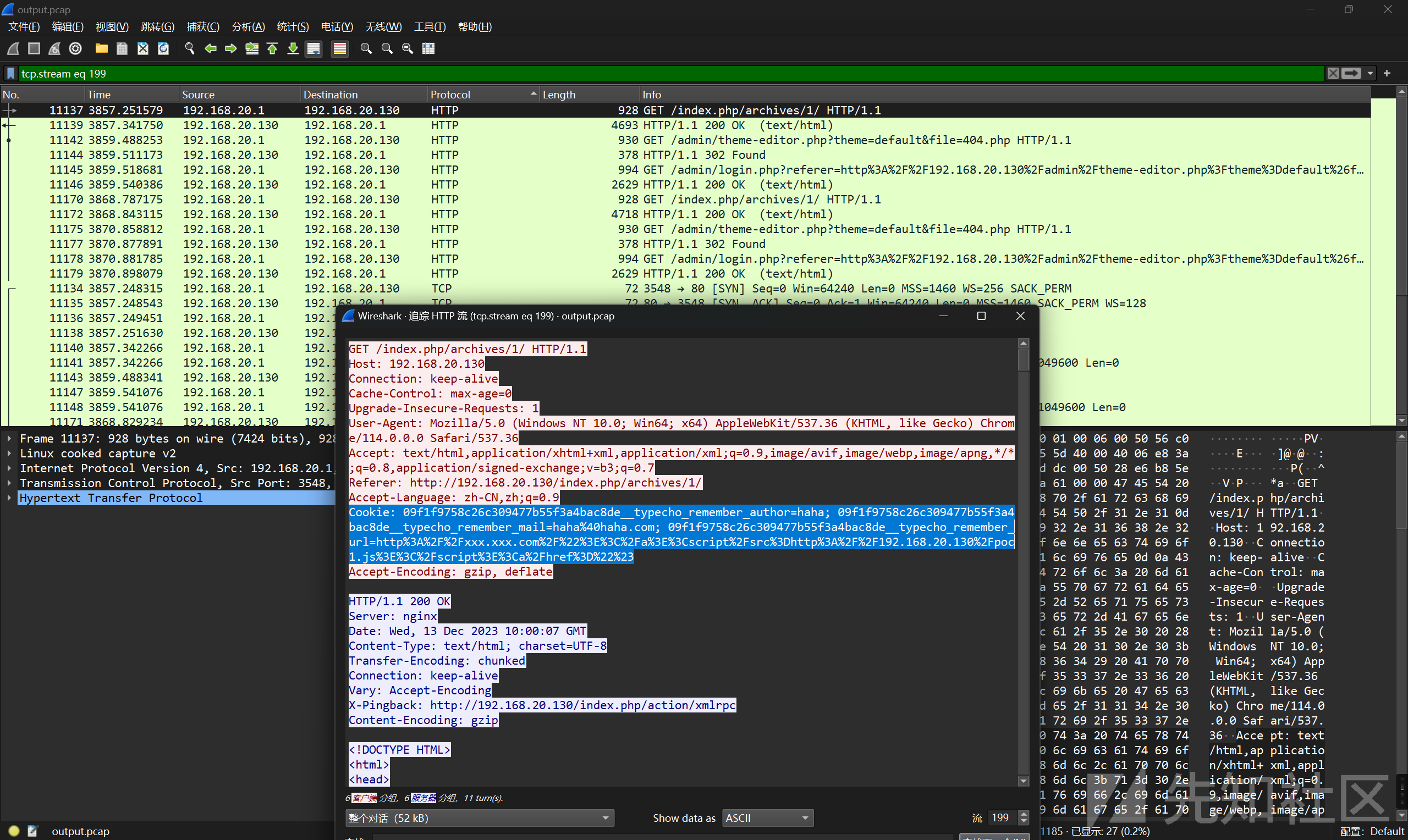1408x840 pixels.
Task: Open 编辑(E) menu
Action: 67,26
